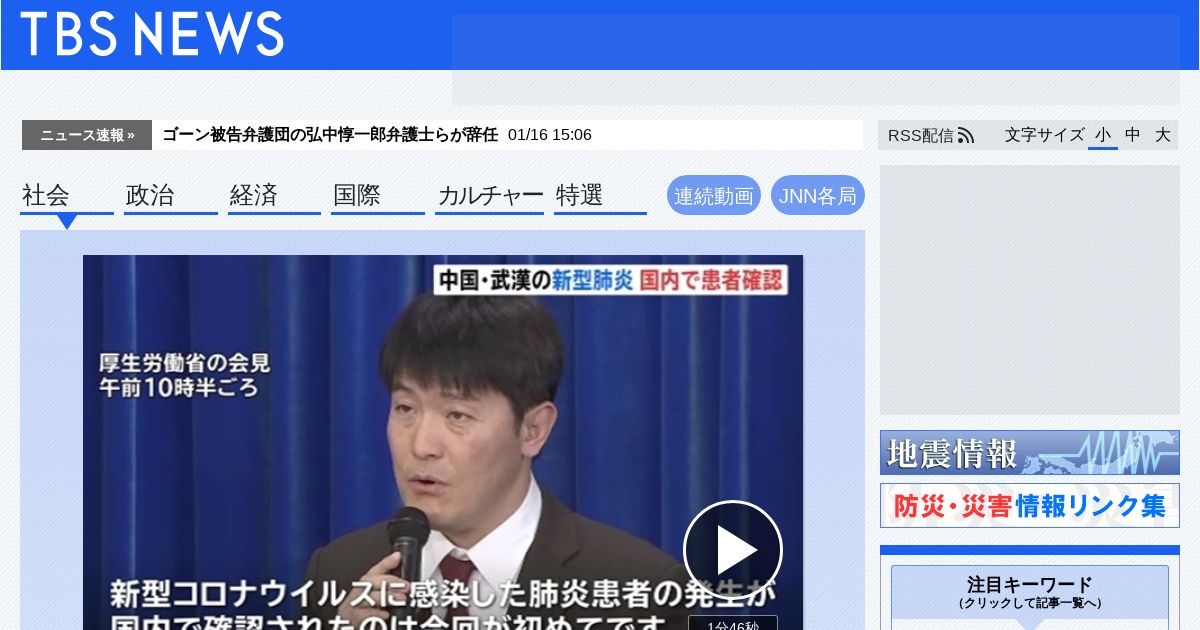Play the 新型肺炎 news video
Screen dimensions: 1200x630
click(733, 550)
